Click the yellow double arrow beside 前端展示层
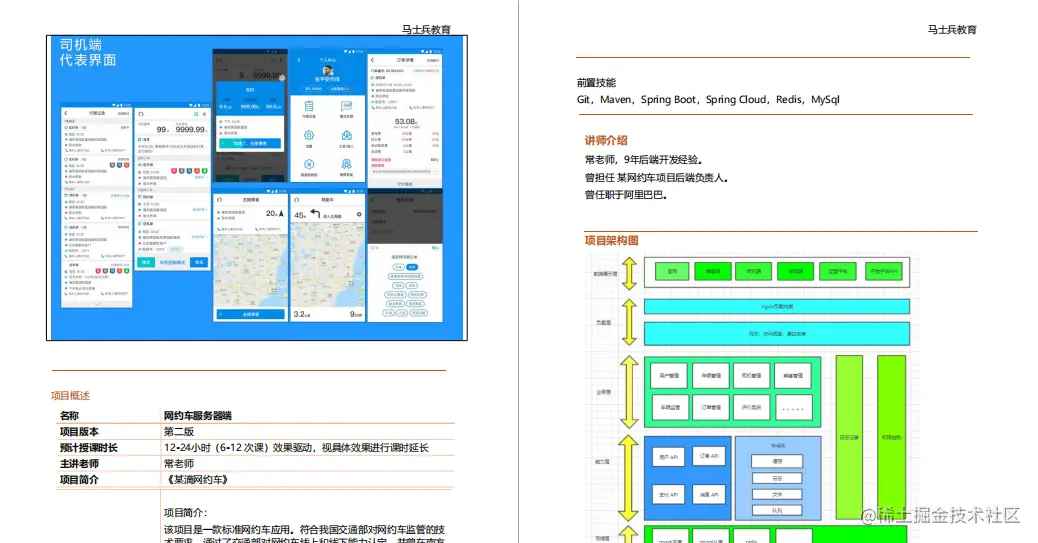 click(630, 273)
